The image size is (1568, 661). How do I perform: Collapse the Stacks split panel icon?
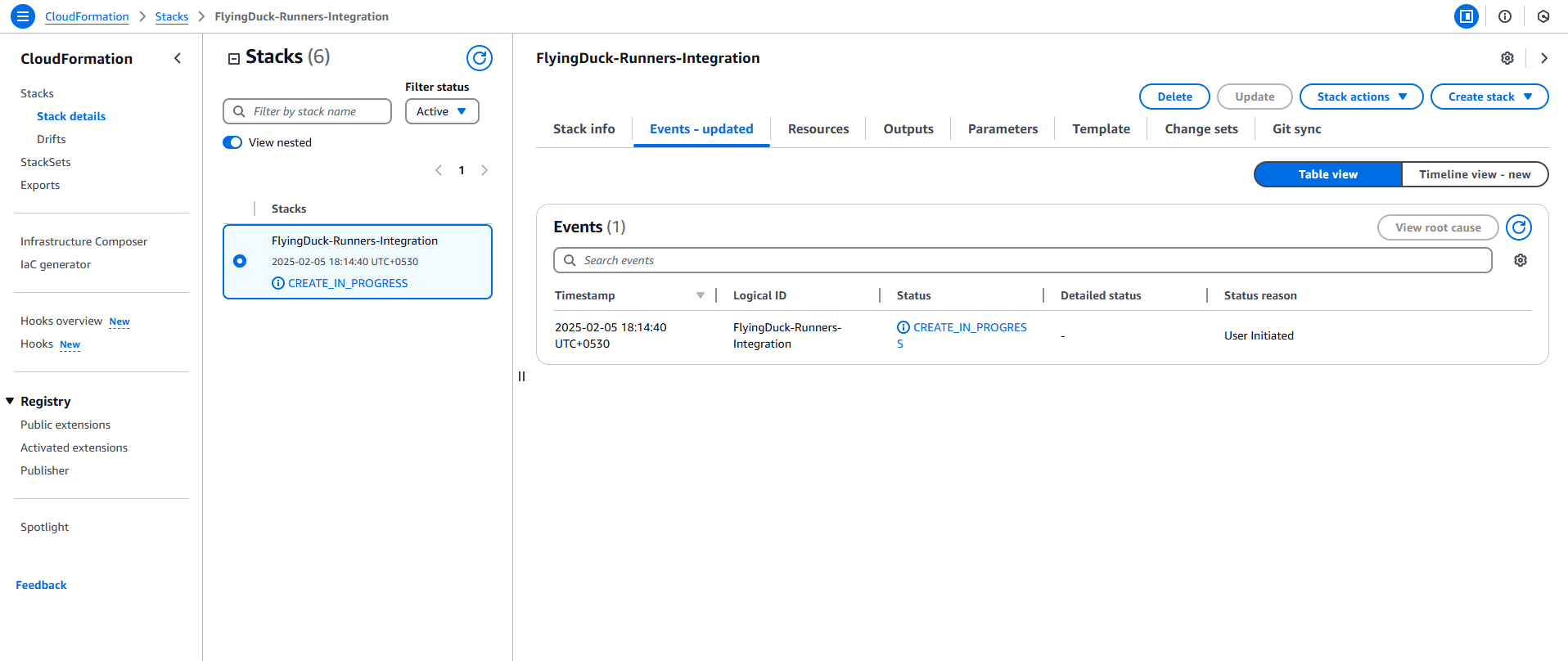coord(234,58)
